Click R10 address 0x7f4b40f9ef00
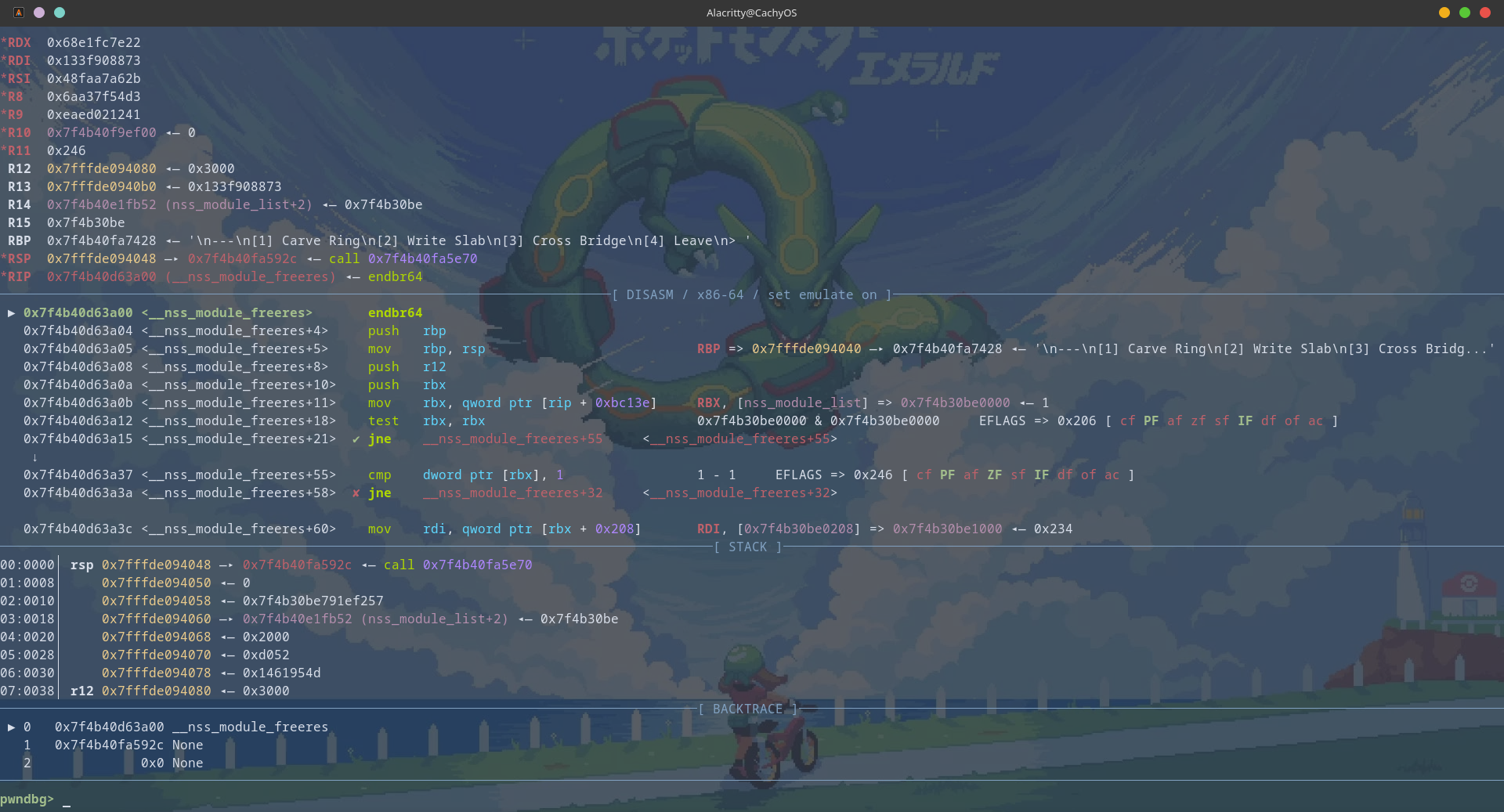1504x812 pixels. click(x=102, y=132)
